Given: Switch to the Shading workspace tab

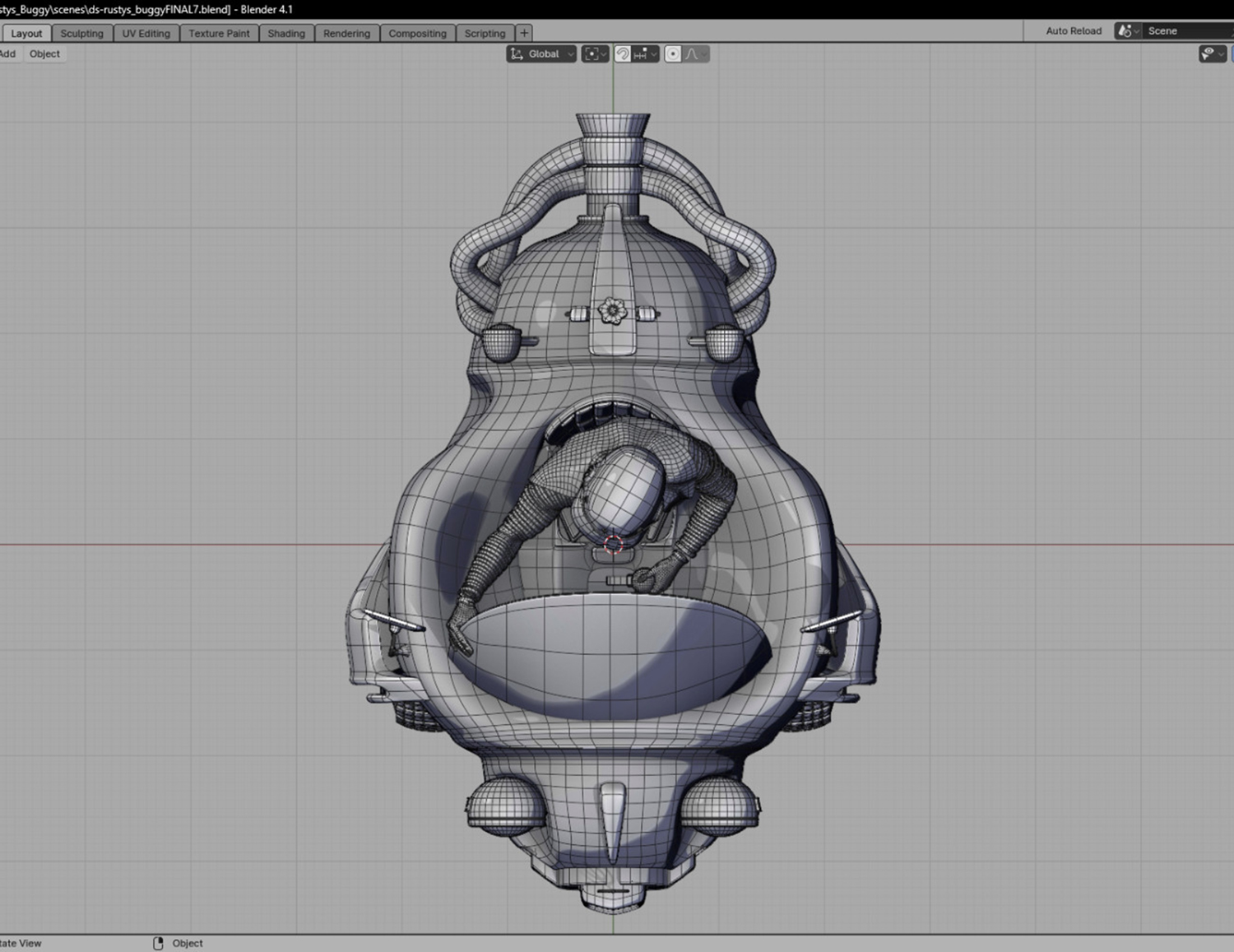Looking at the screenshot, I should pyautogui.click(x=285, y=34).
